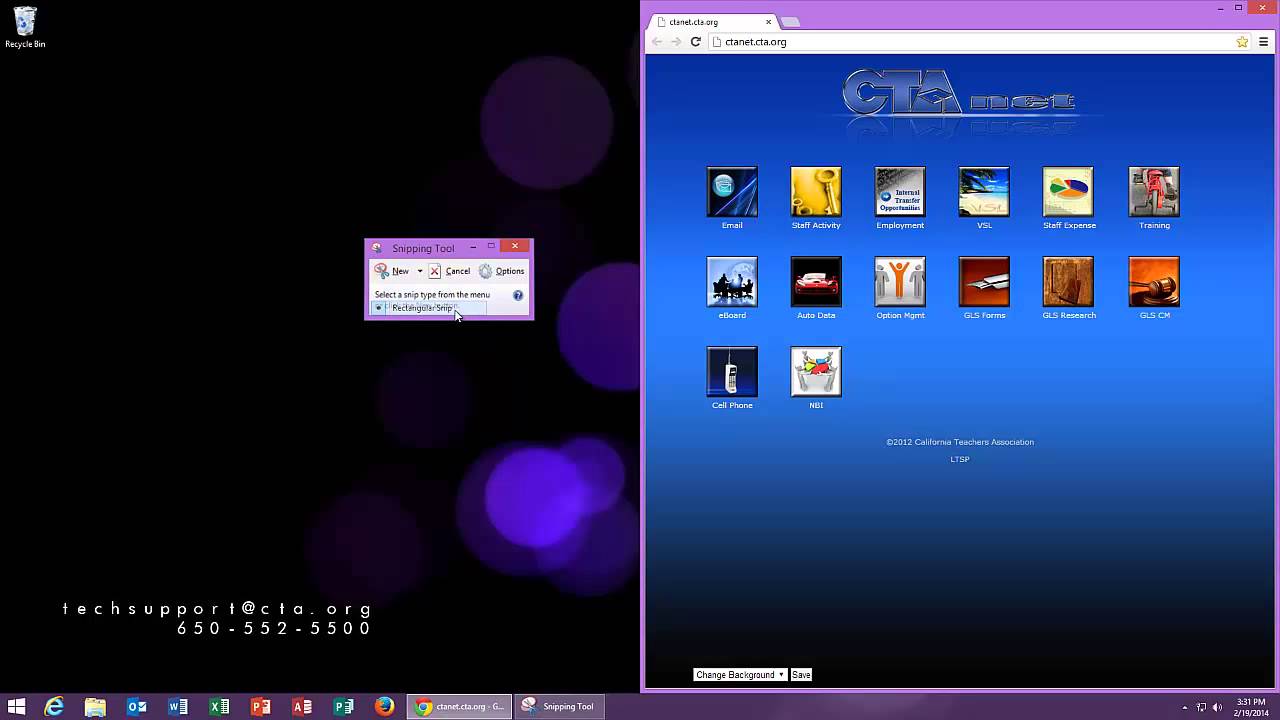Open Snipping Tool Options
1280x720 pixels.
coord(501,271)
